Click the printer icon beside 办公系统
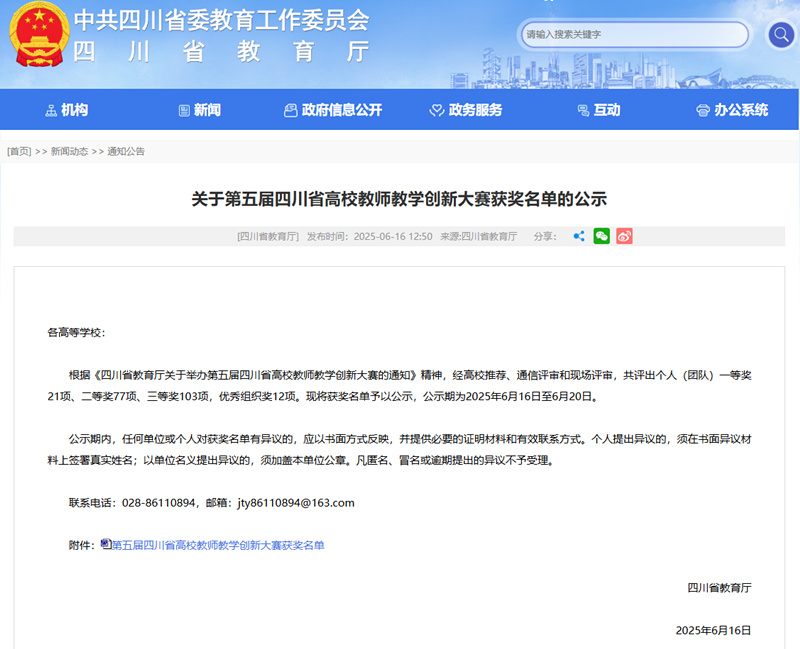 [x=703, y=110]
